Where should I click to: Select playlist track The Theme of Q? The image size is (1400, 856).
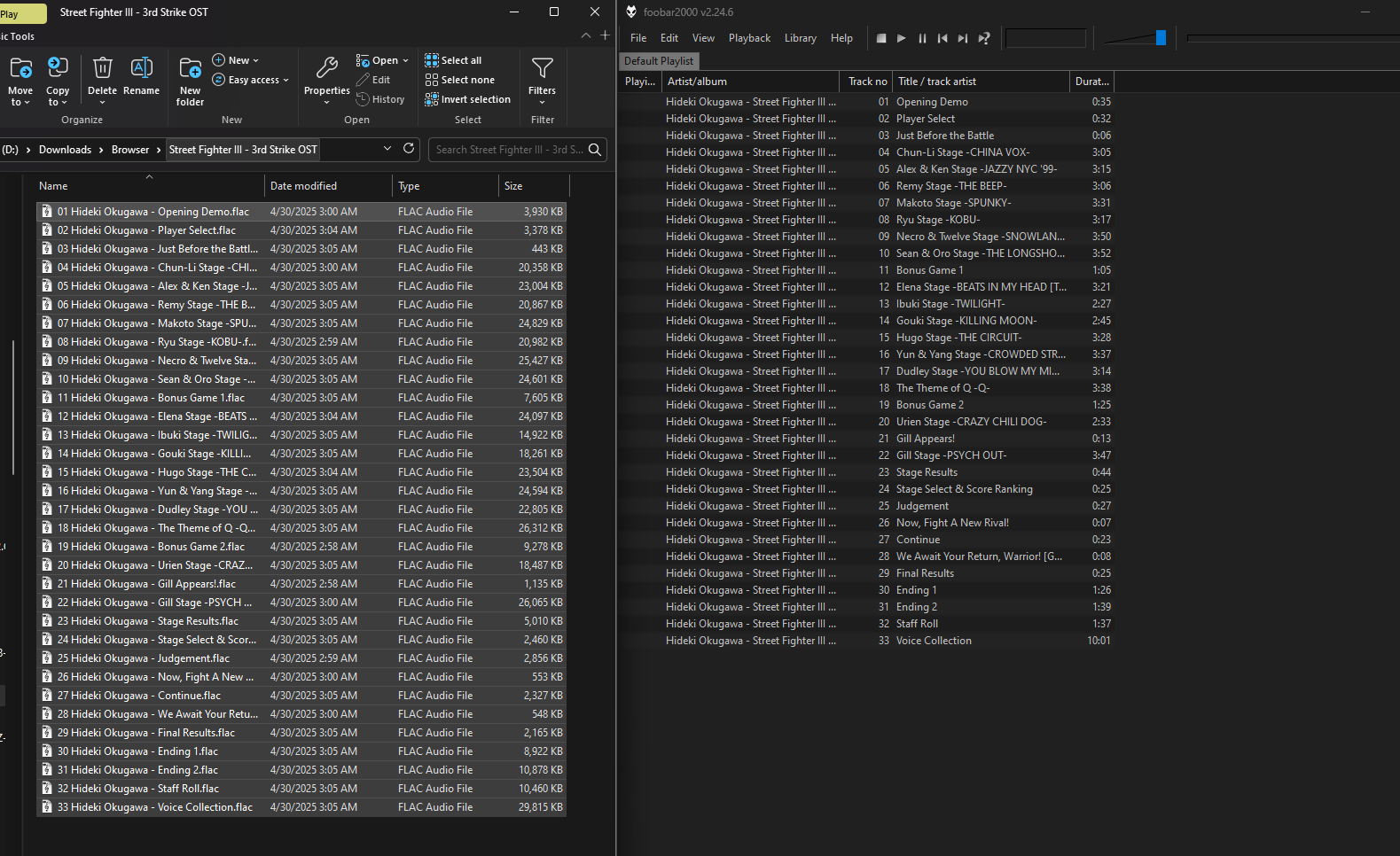click(866, 388)
